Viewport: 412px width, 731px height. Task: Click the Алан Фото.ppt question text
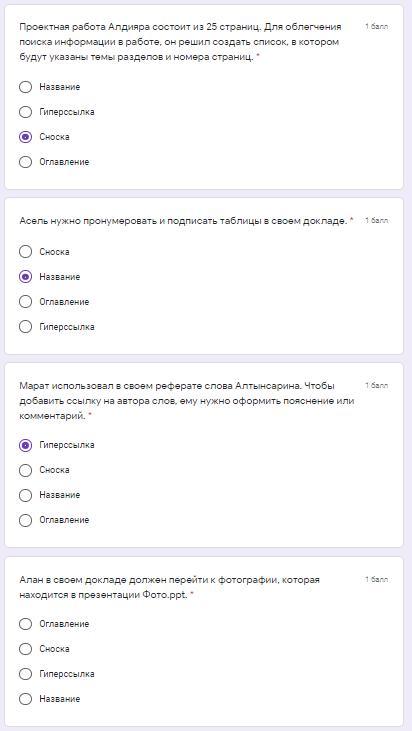(x=170, y=587)
